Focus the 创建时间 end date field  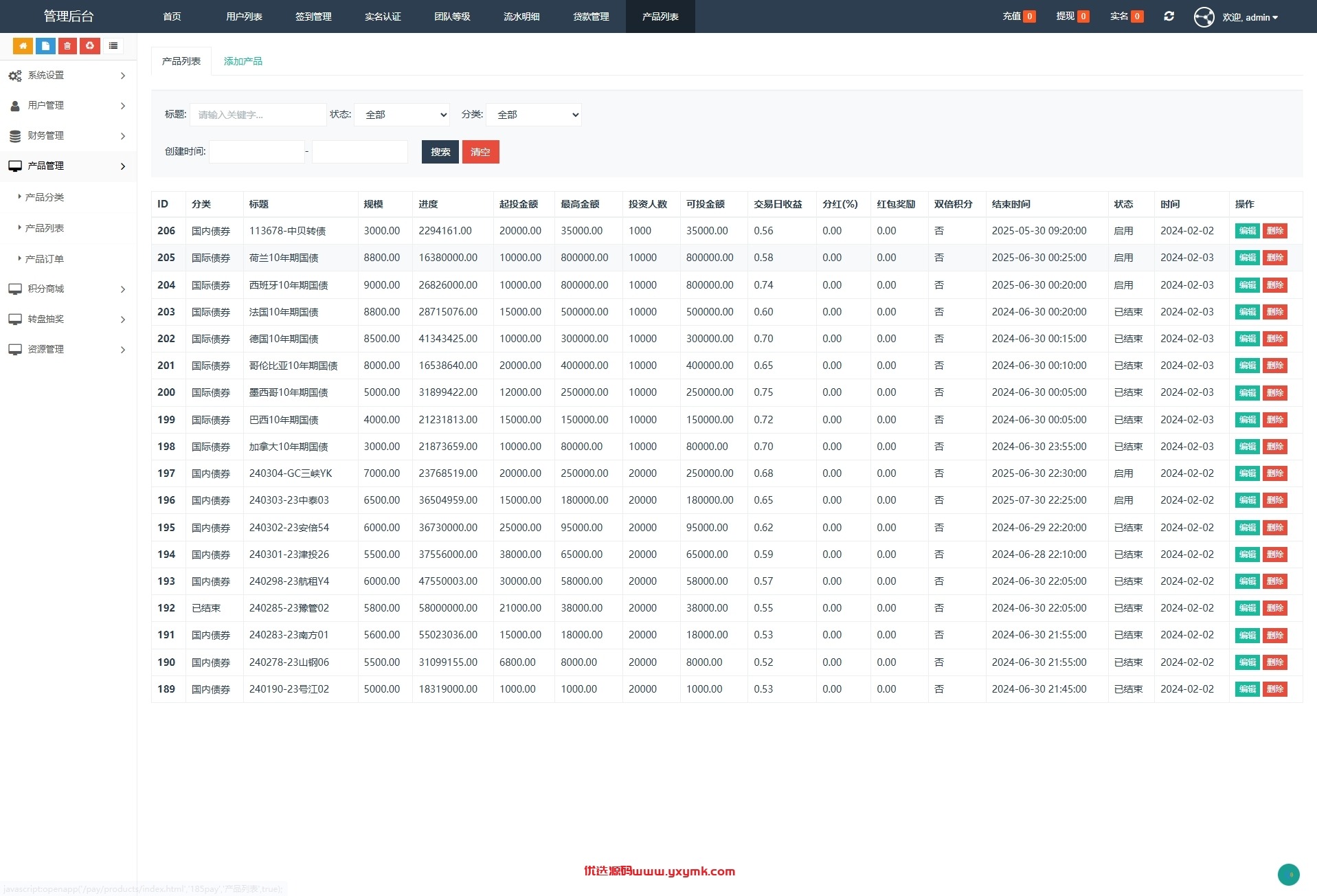(359, 152)
